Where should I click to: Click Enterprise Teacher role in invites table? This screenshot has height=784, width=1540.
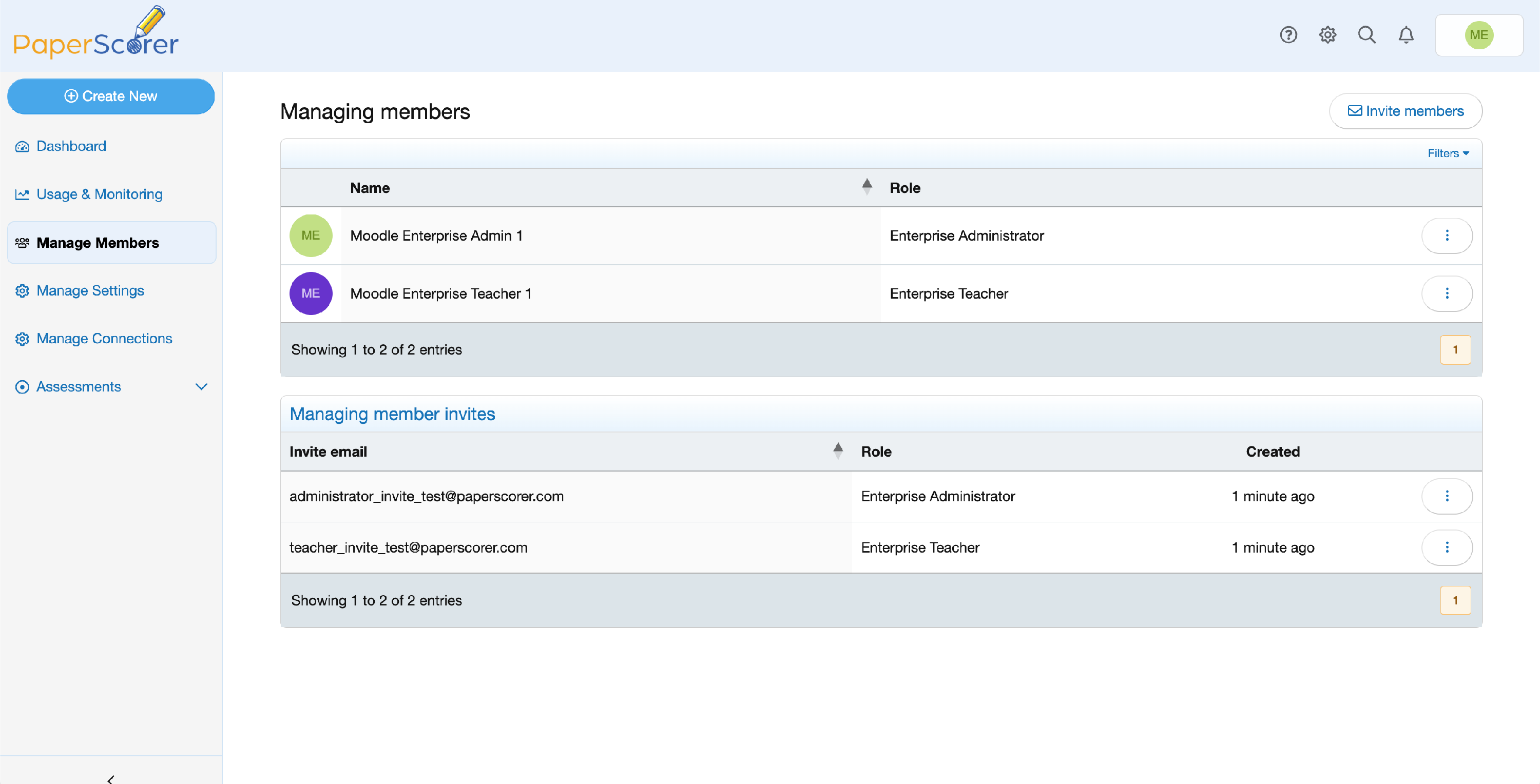pos(920,547)
